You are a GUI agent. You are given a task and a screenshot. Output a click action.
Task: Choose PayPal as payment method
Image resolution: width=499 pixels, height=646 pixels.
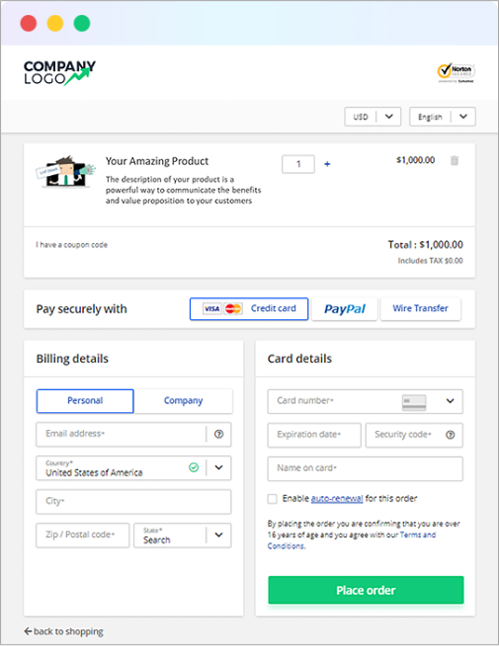click(344, 309)
